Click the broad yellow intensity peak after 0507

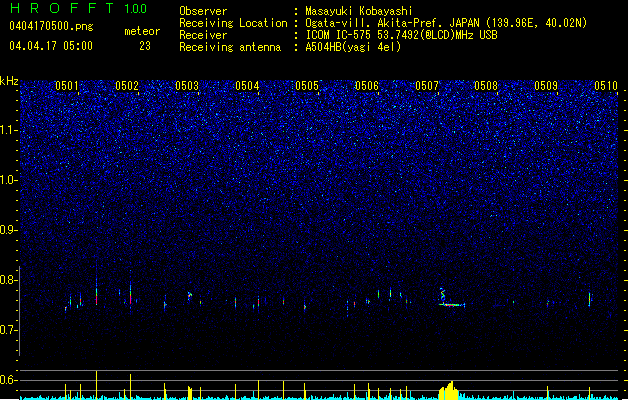pyautogui.click(x=449, y=391)
